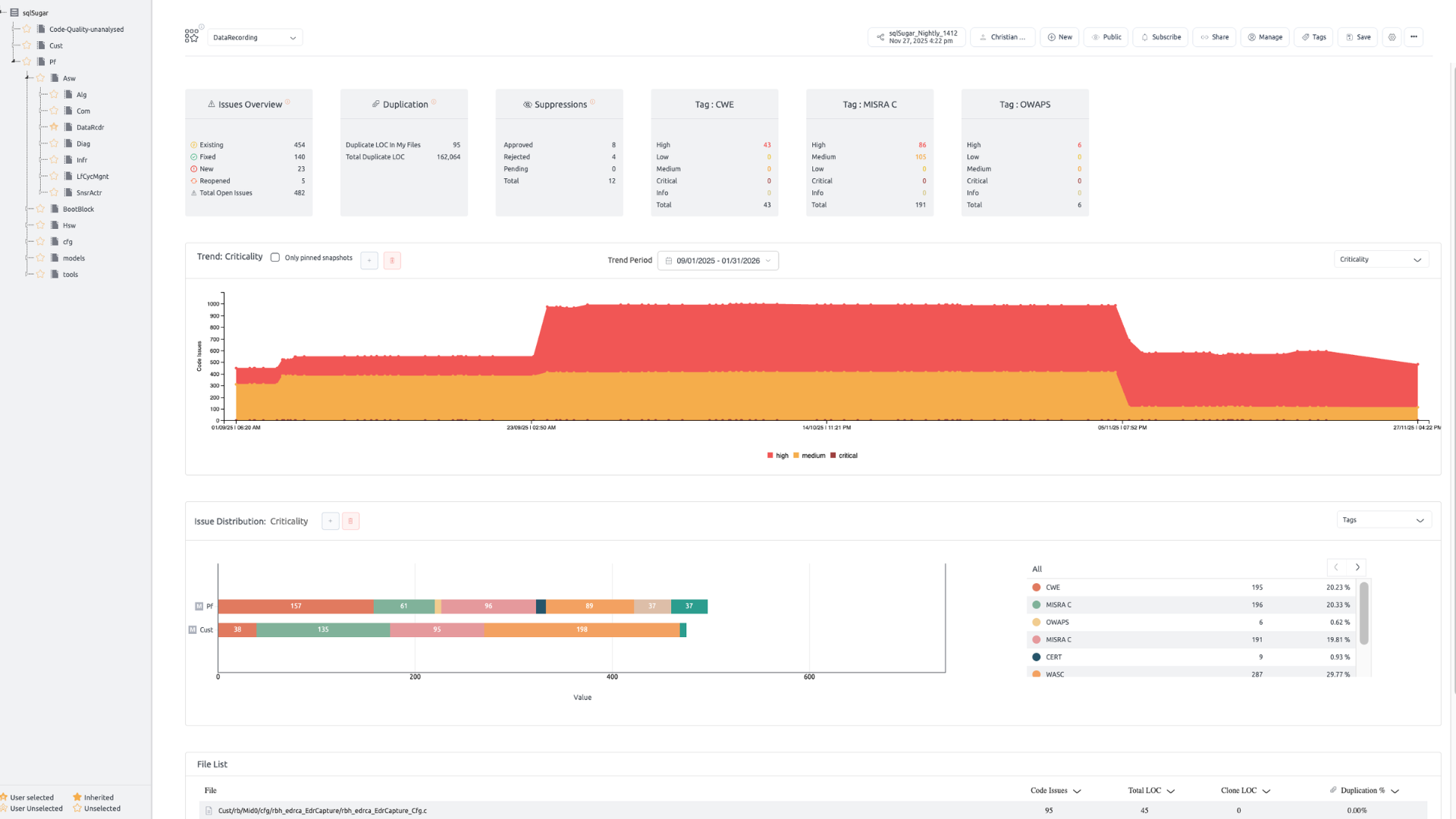The height and width of the screenshot is (819, 1456).
Task: Click the Subscribe bell button
Action: click(x=1160, y=37)
